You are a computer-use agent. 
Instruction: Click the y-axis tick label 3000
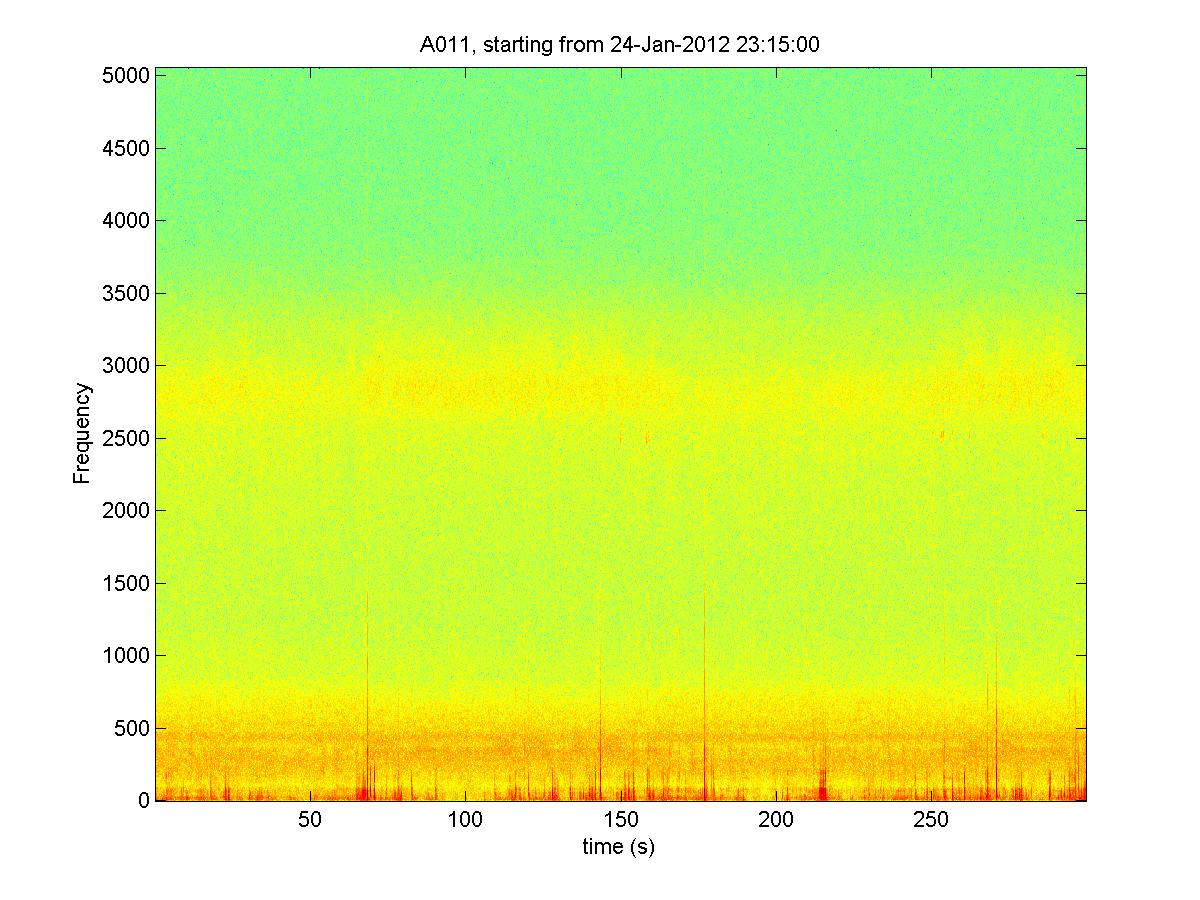pyautogui.click(x=126, y=366)
